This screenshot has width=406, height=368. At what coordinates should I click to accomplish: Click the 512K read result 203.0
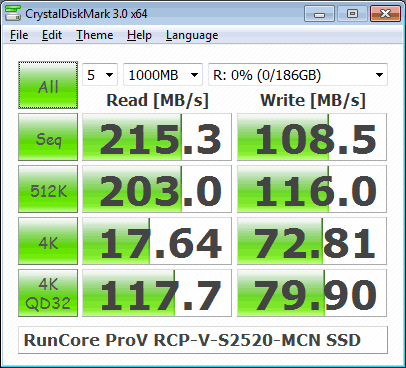(x=157, y=189)
